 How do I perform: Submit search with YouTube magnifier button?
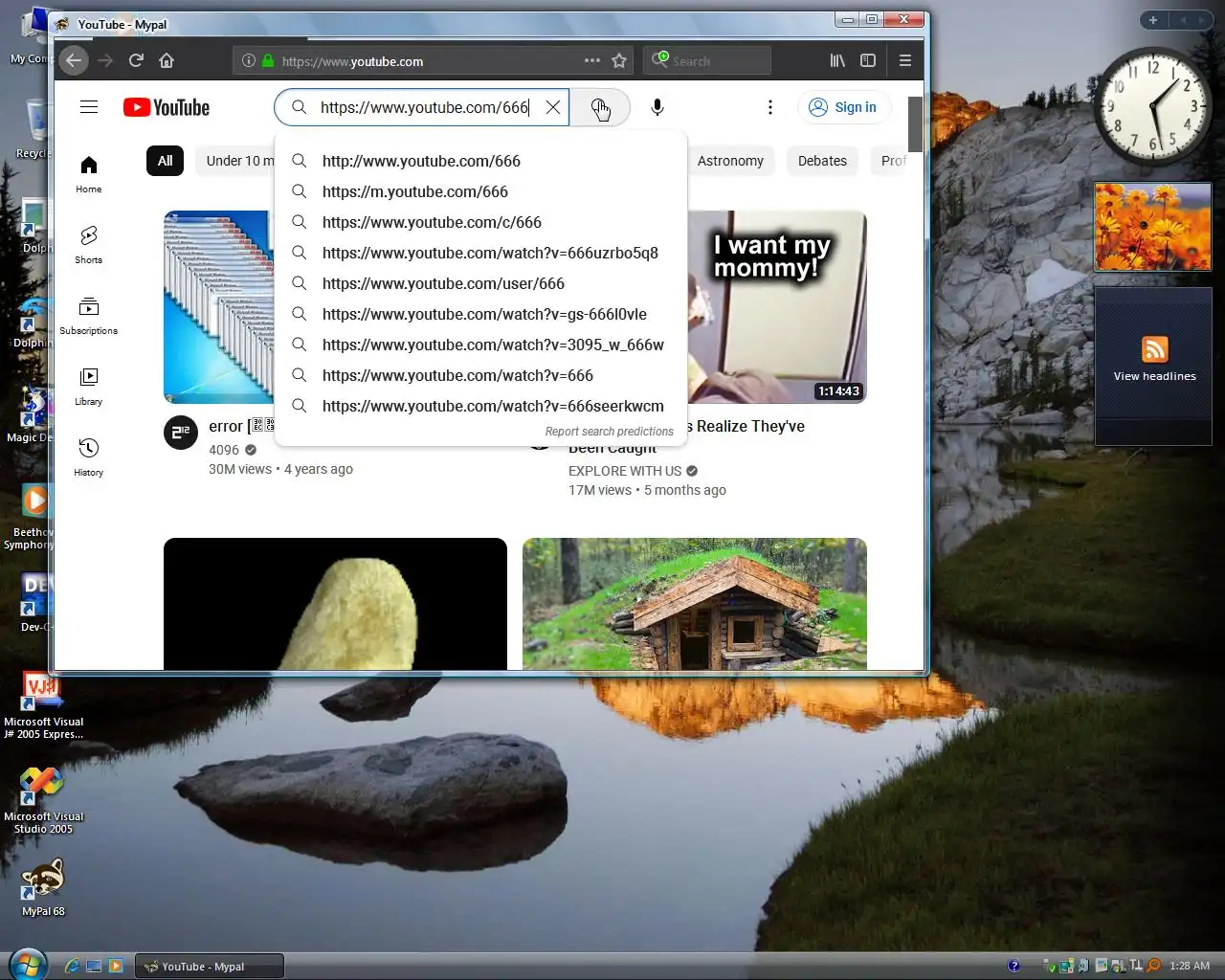600,107
